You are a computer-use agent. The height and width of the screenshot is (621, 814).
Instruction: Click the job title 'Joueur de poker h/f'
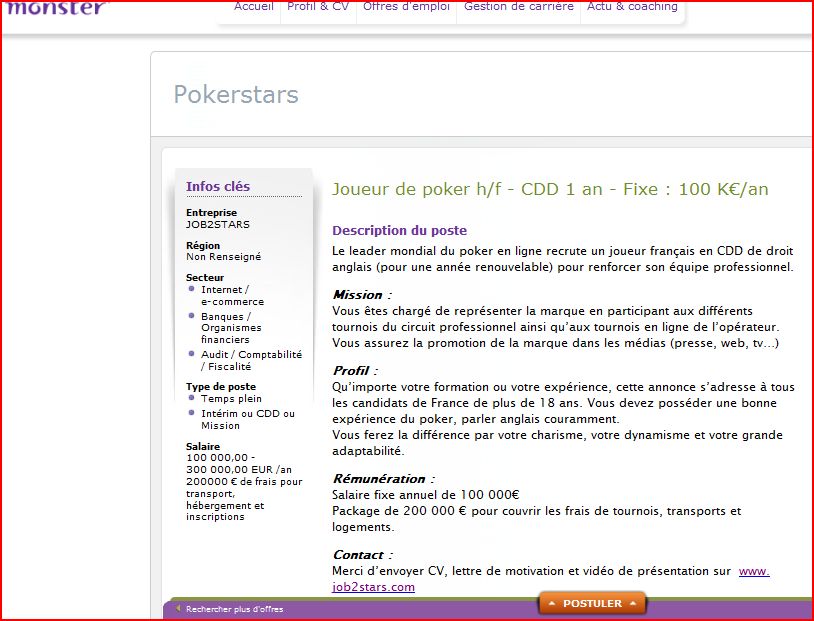pos(417,189)
